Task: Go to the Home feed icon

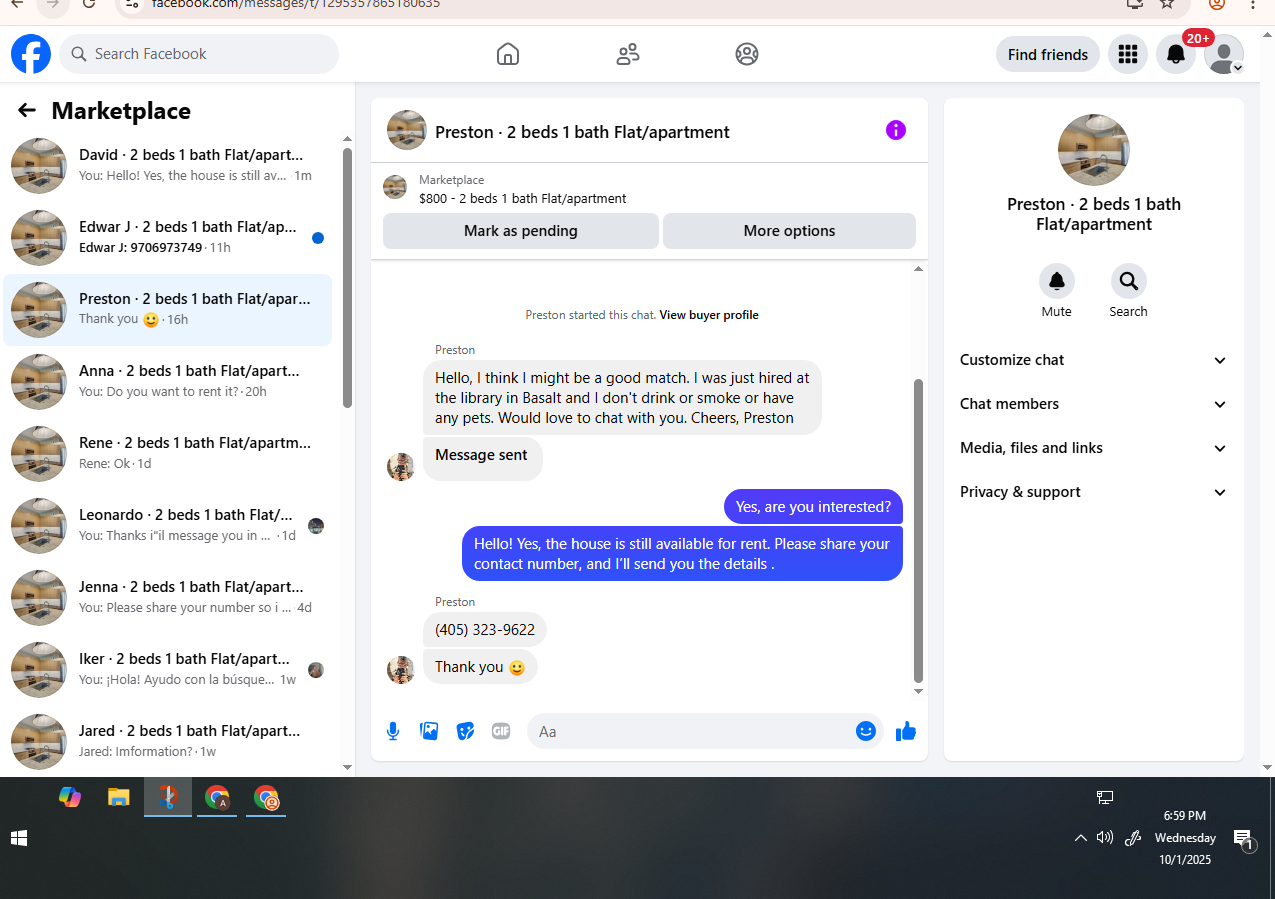Action: [x=508, y=54]
